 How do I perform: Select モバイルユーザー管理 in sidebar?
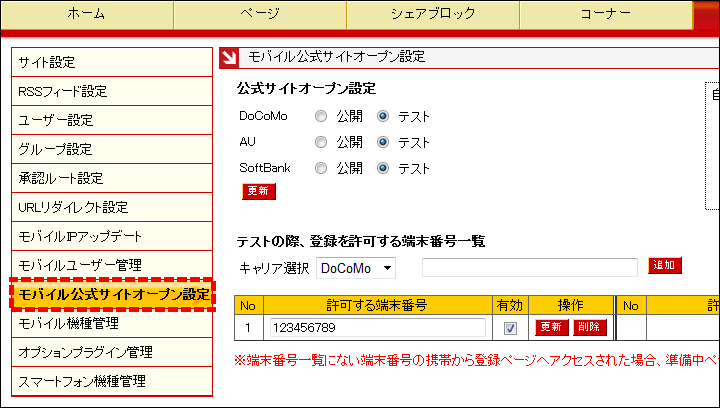coord(112,265)
